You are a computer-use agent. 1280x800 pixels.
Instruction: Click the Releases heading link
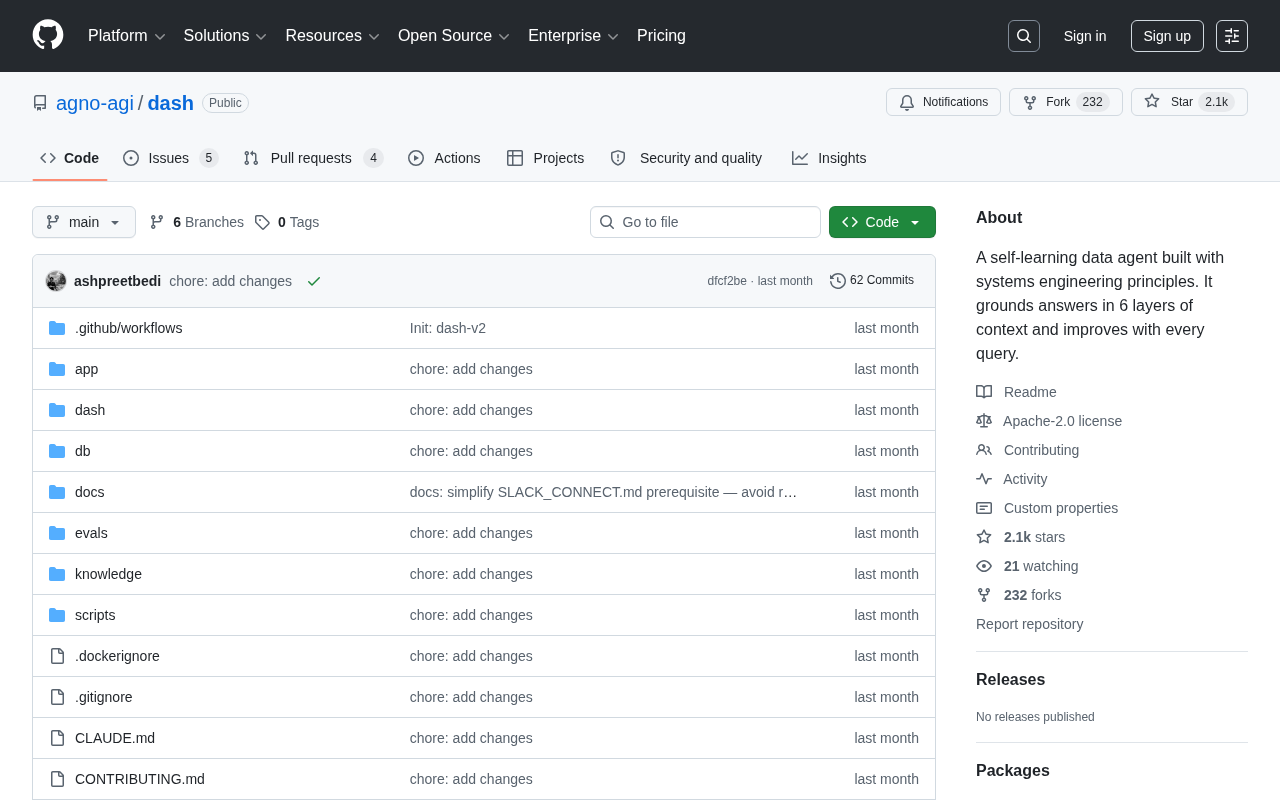(1010, 680)
